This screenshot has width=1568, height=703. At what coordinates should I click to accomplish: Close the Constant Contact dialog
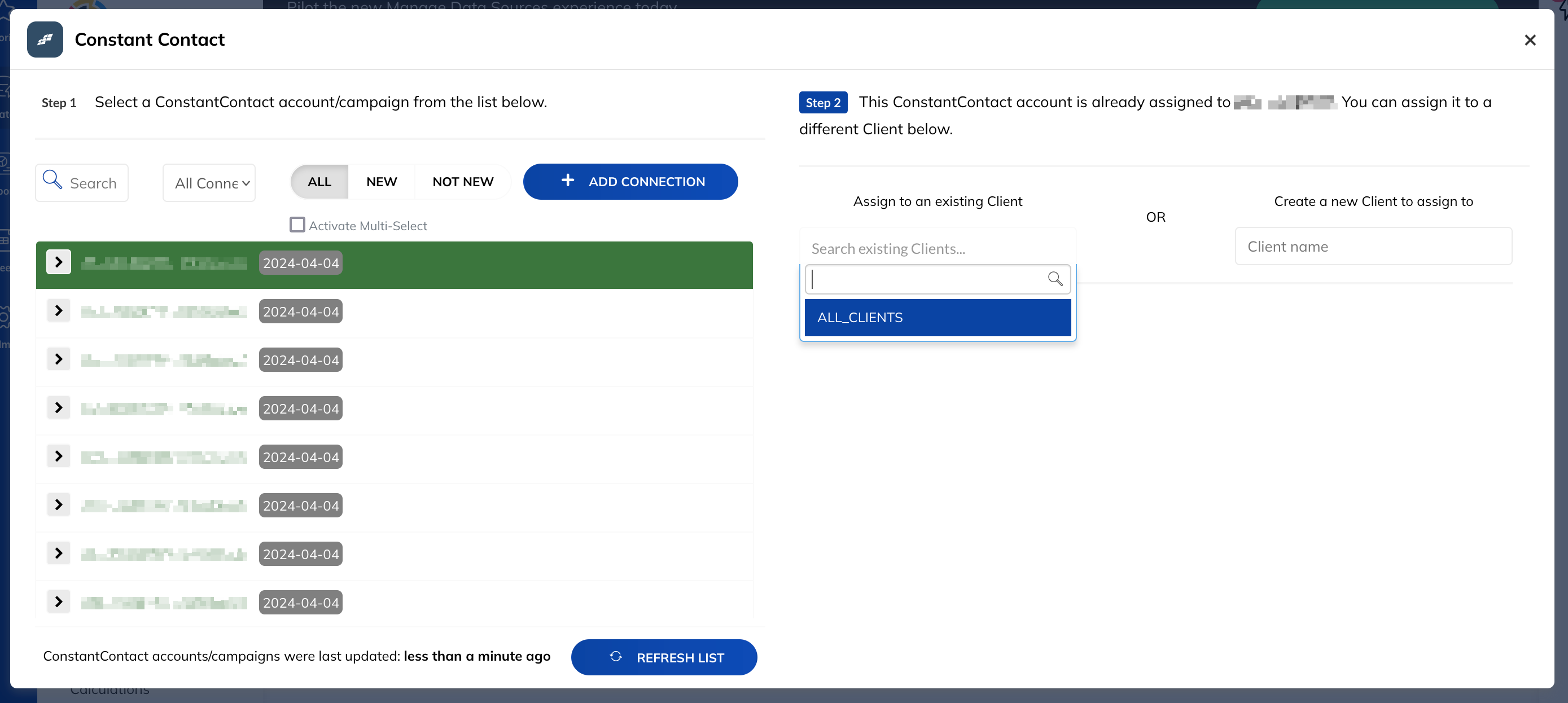point(1530,40)
